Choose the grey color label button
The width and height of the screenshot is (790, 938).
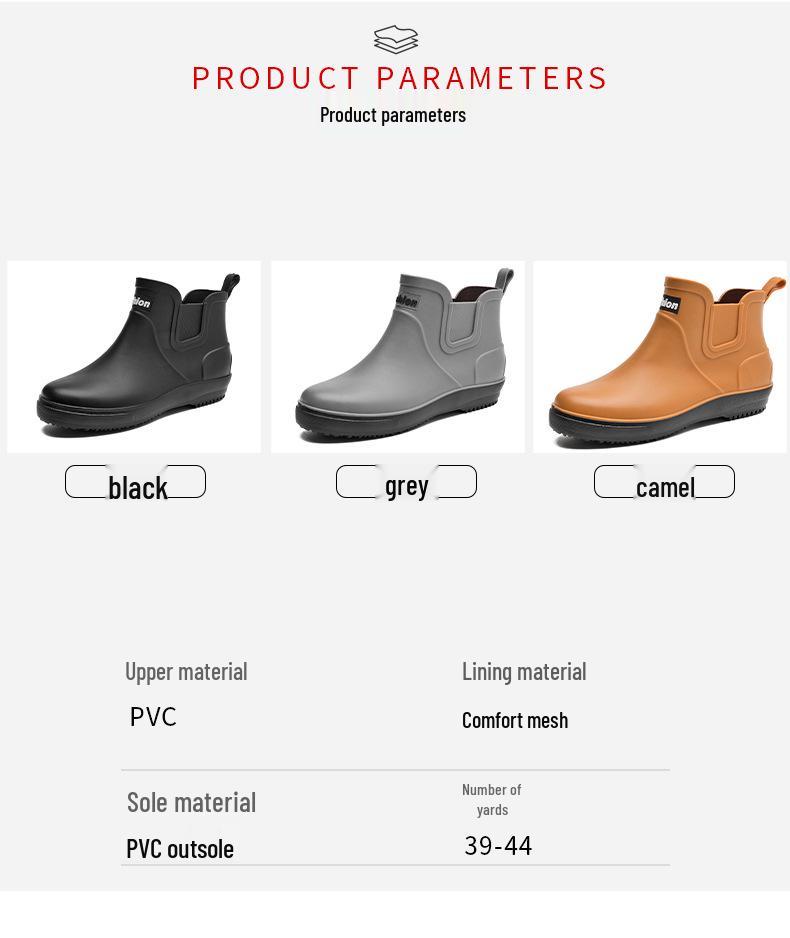(406, 482)
